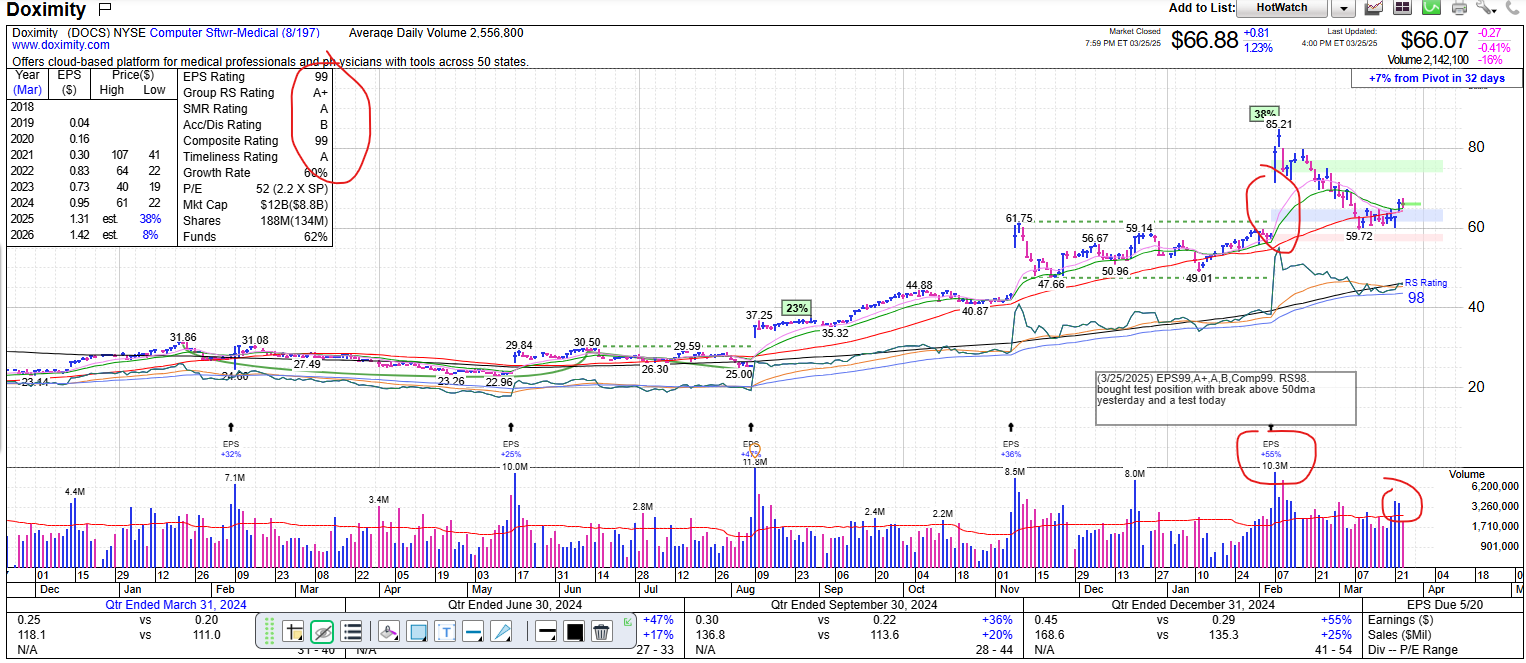Screen dimensions: 1526x663
Task: Click the Group RS Rating row
Action: (256, 93)
